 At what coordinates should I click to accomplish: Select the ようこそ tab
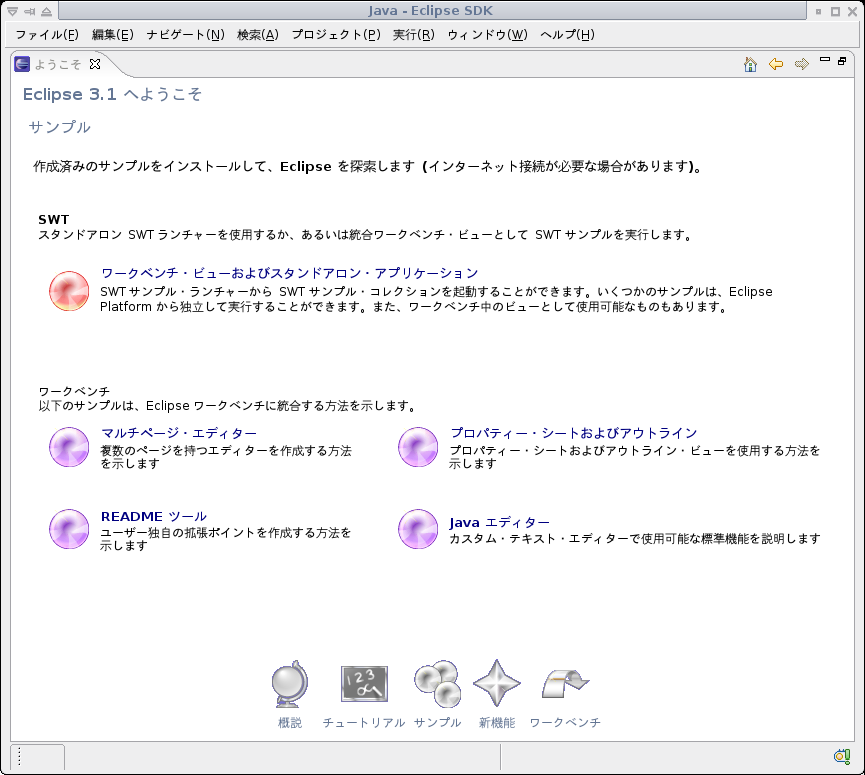pos(58,65)
